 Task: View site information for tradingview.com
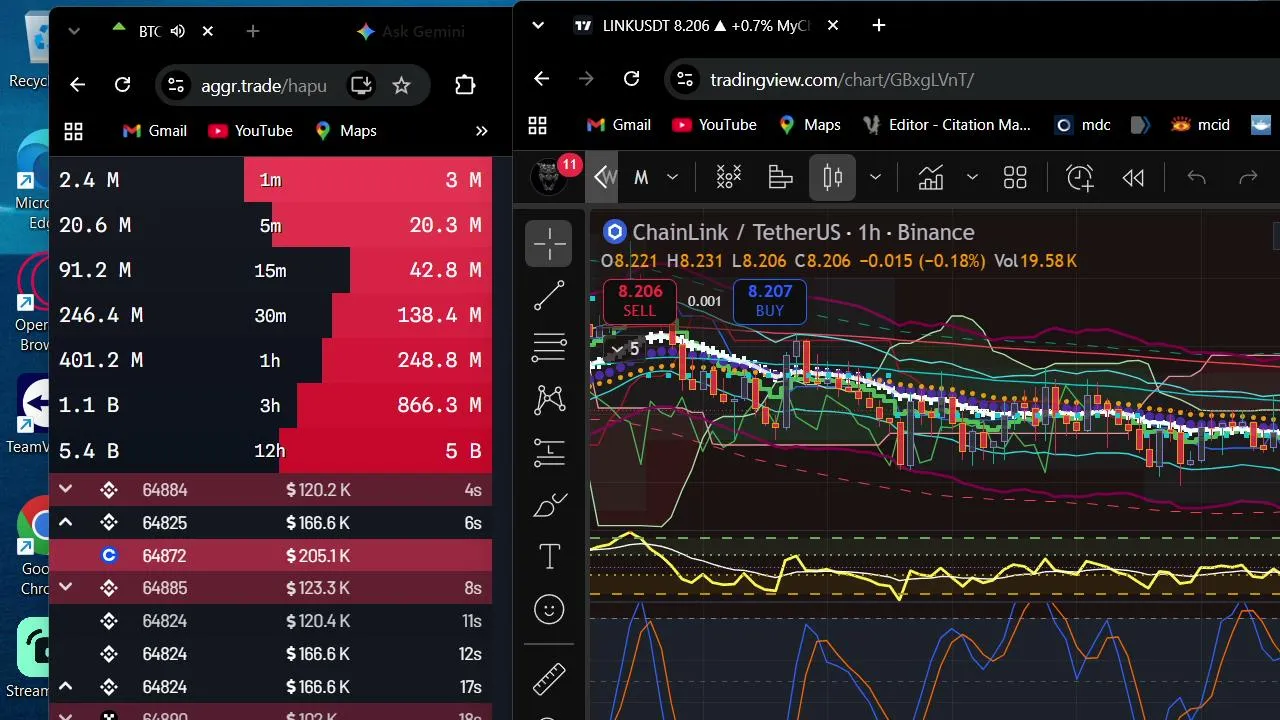click(684, 79)
